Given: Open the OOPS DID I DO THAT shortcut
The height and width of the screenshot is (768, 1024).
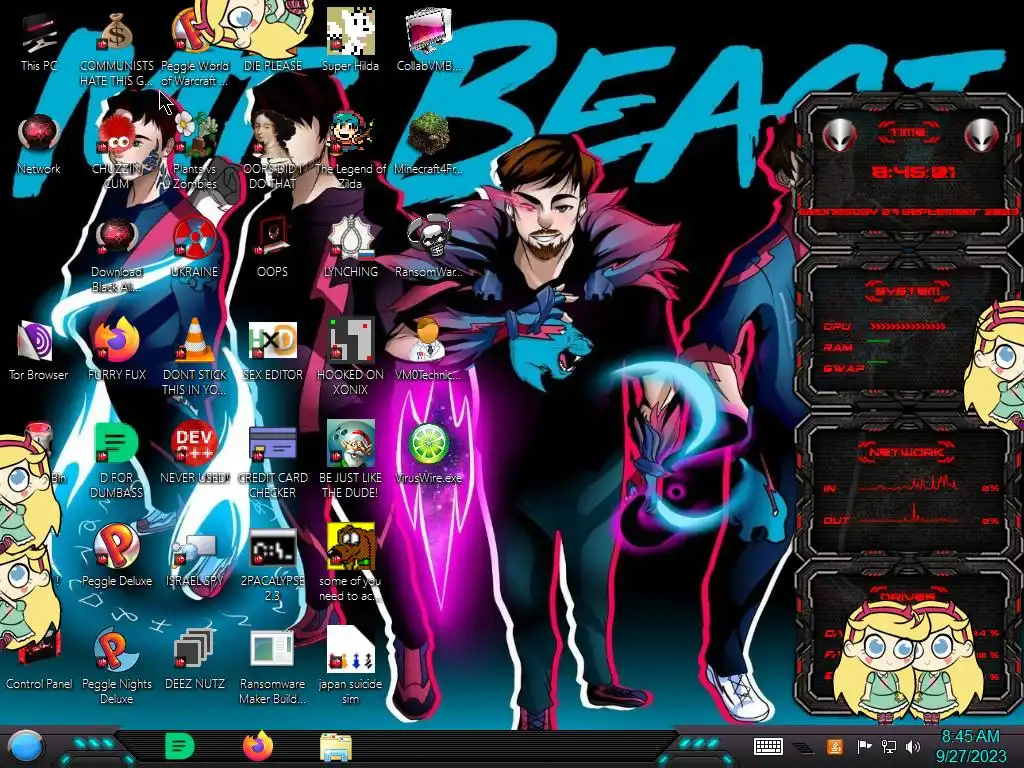Looking at the screenshot, I should [x=272, y=152].
